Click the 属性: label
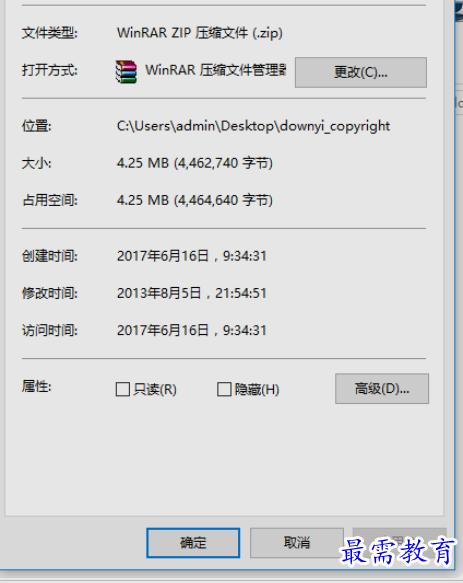Viewport: 463px width, 583px height. pyautogui.click(x=36, y=387)
